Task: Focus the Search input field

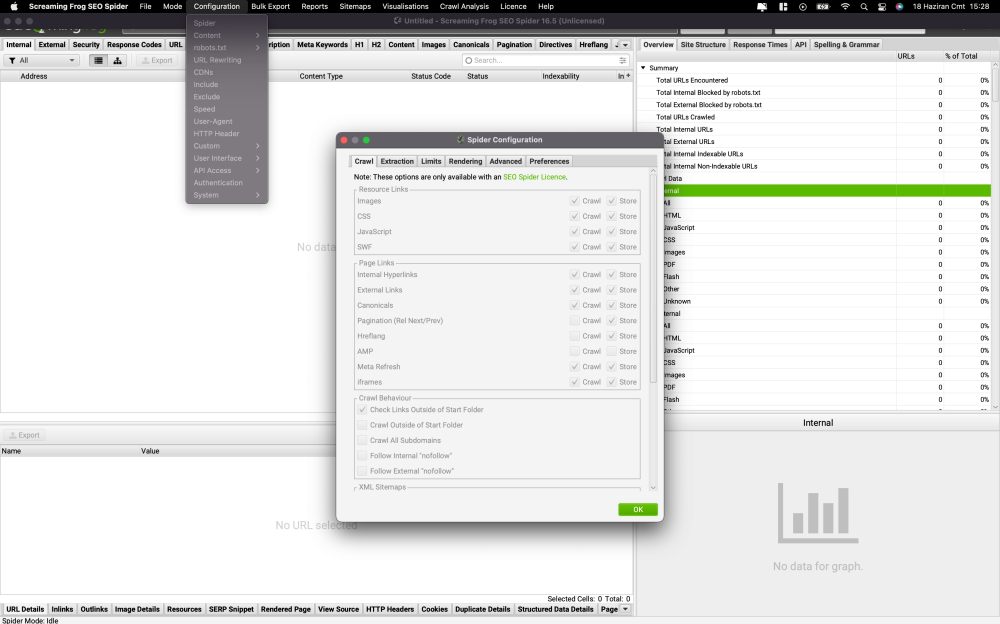Action: tap(544, 61)
